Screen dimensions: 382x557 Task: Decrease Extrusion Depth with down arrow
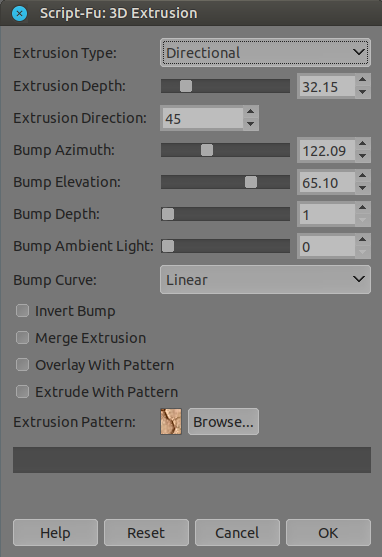pyautogui.click(x=362, y=92)
